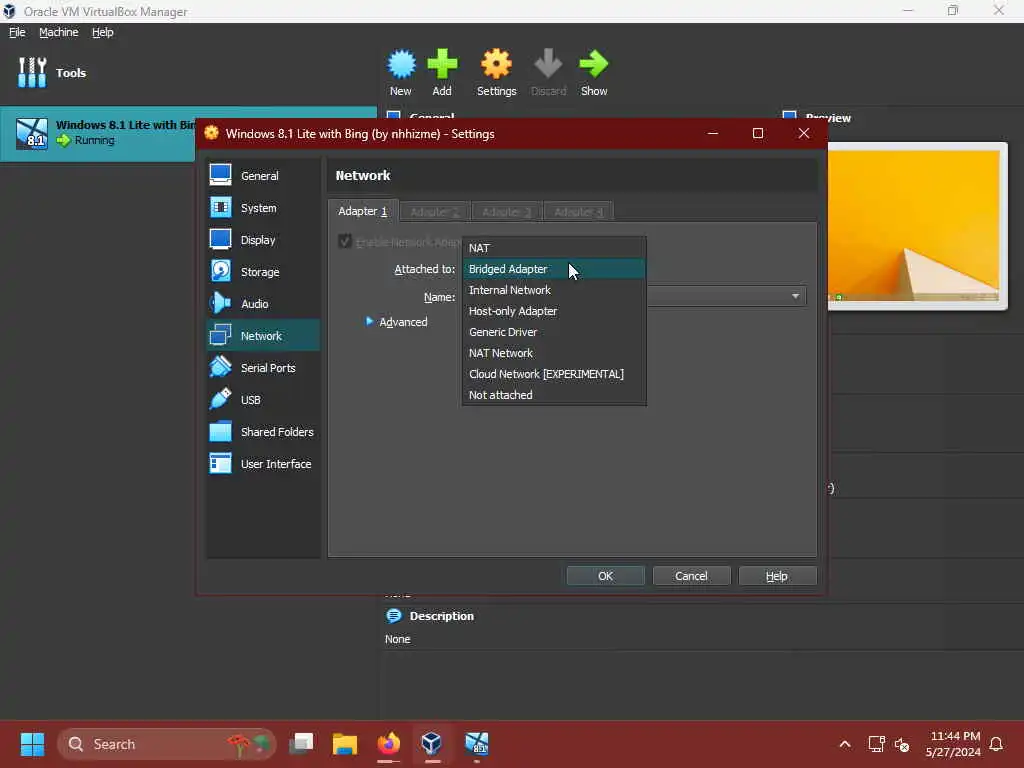Open the User Interface settings category
The width and height of the screenshot is (1024, 768).
point(263,464)
